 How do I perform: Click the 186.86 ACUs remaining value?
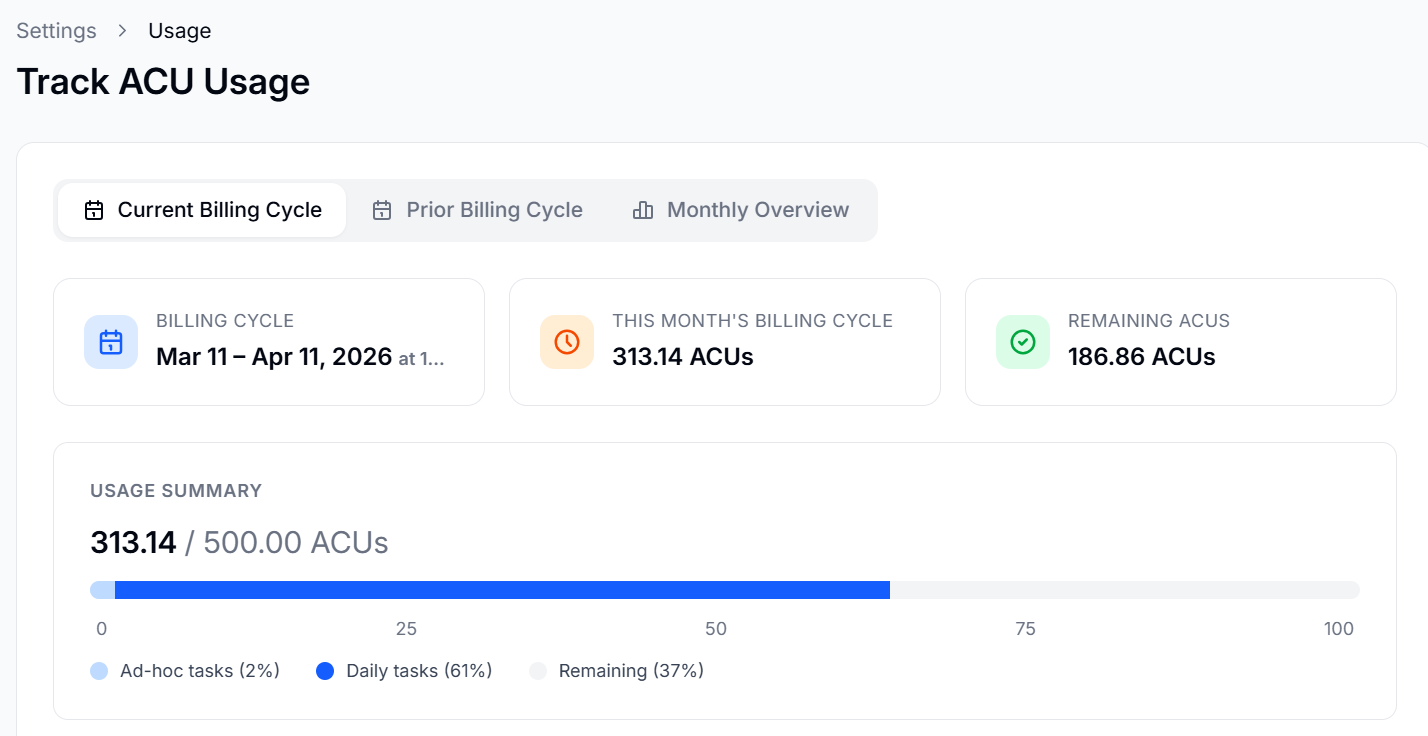1141,357
